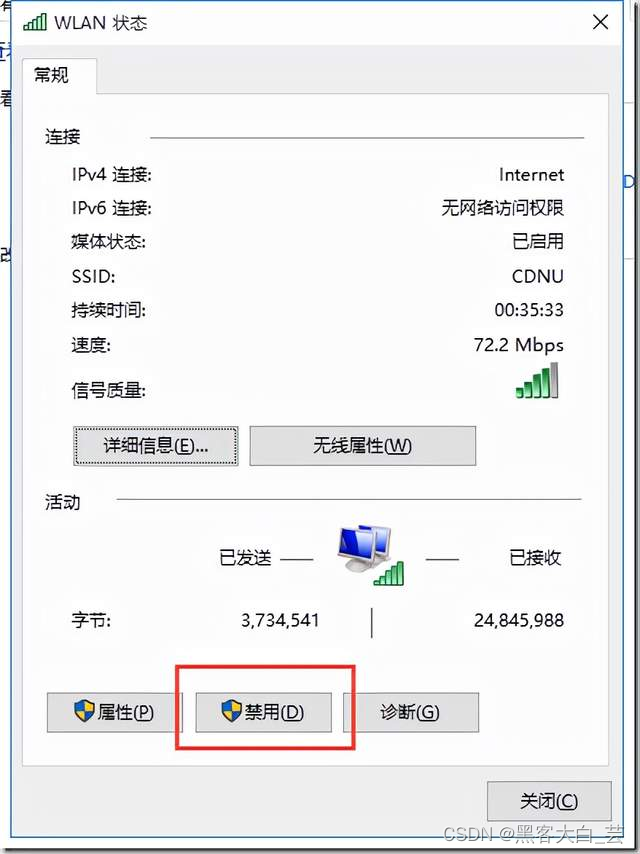Click the WLAN signal icon in title bar
This screenshot has width=640, height=854.
(35, 22)
